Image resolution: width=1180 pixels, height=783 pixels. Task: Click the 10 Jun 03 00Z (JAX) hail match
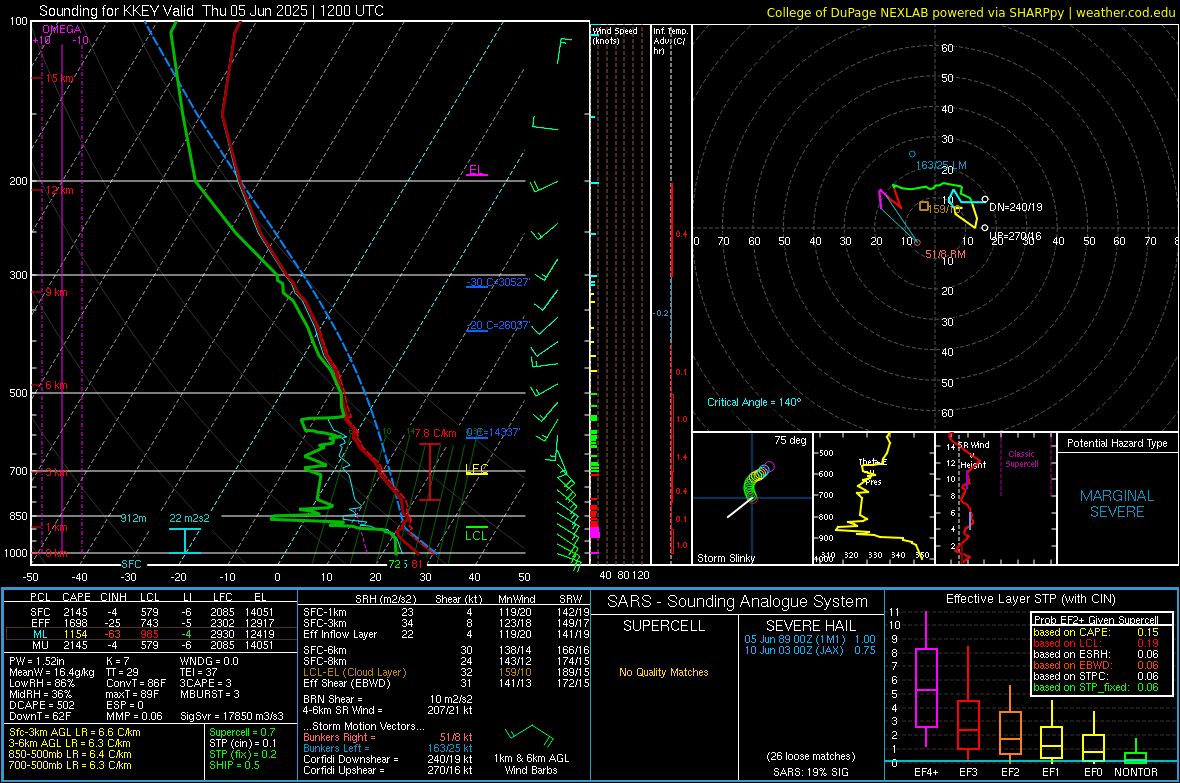tap(810, 650)
